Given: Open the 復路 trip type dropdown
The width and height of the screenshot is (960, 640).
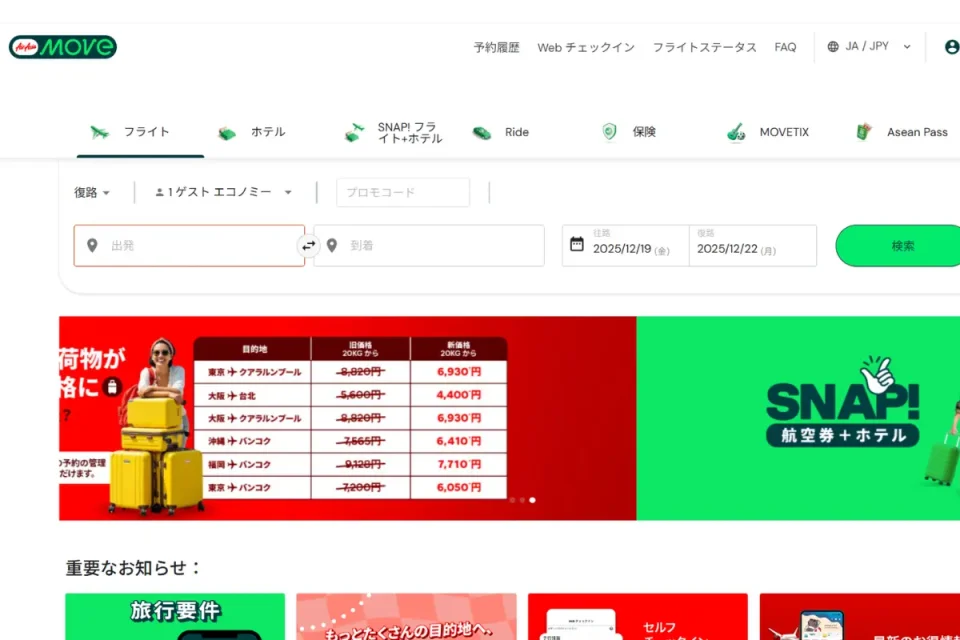Looking at the screenshot, I should (91, 192).
